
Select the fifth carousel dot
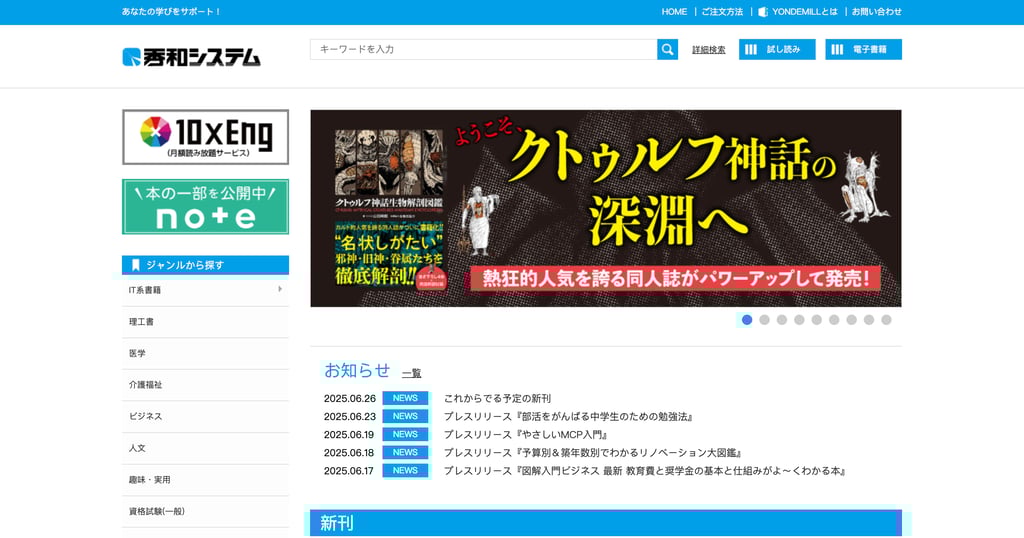click(817, 320)
